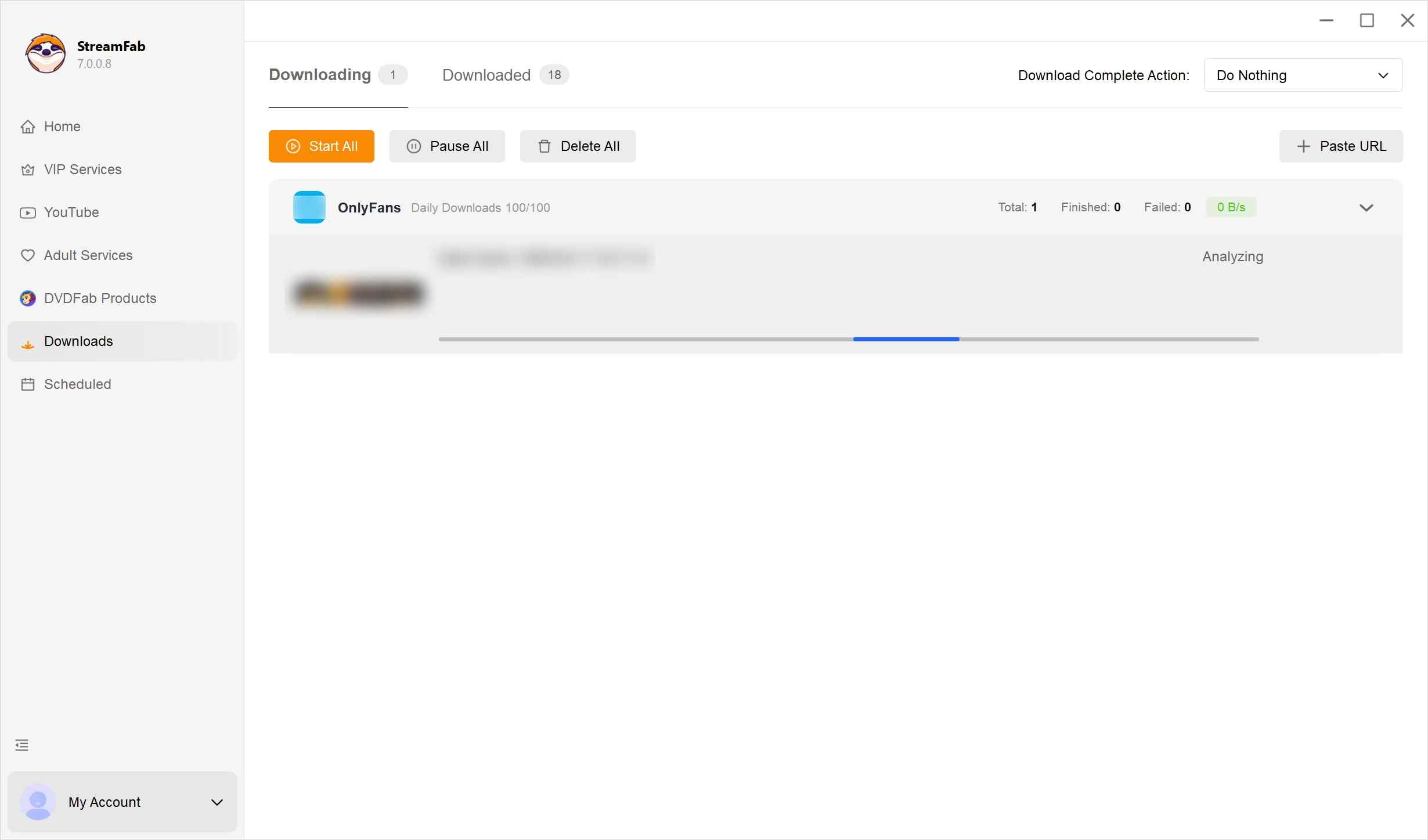Select the YouTube service
Image resolution: width=1428 pixels, height=840 pixels.
coord(72,212)
